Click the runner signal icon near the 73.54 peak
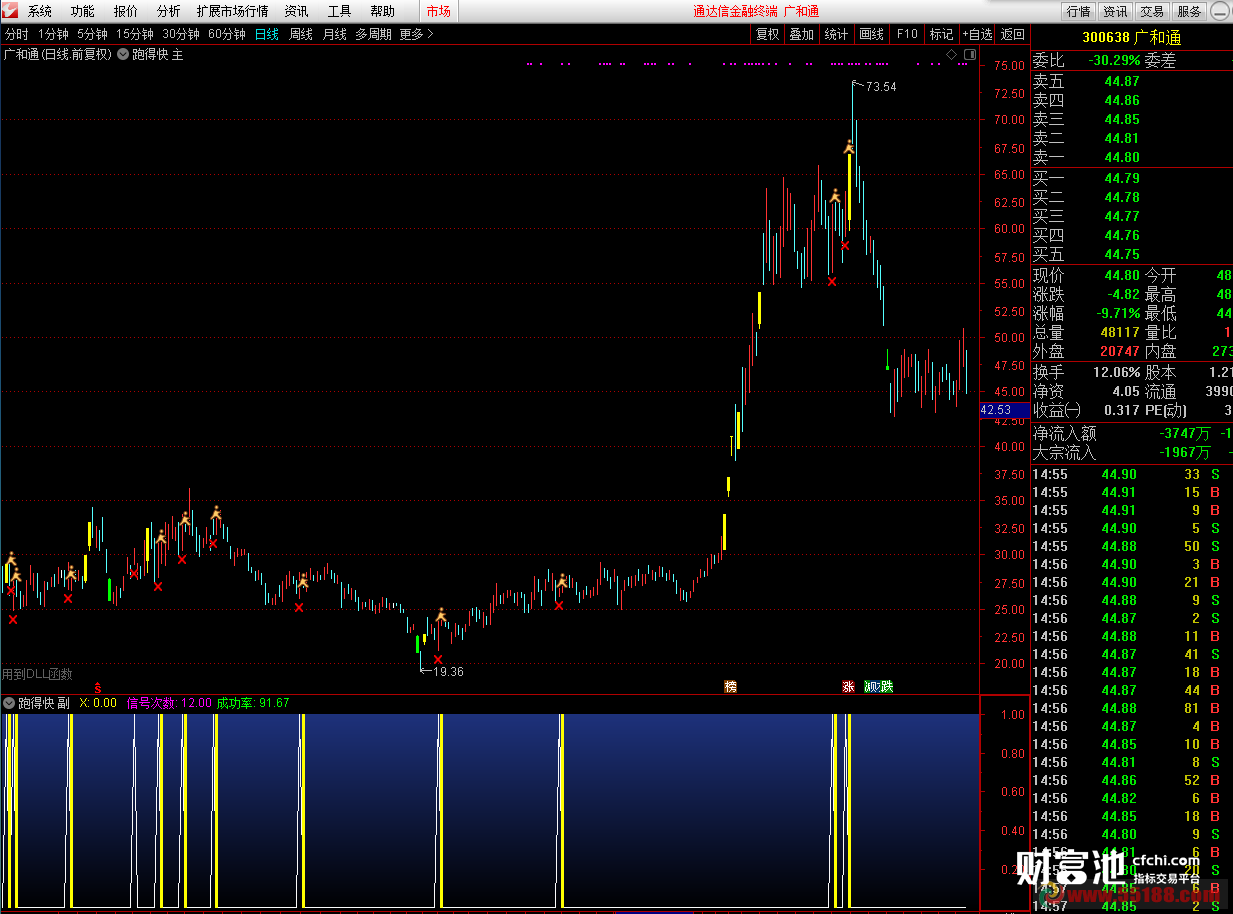The width and height of the screenshot is (1233, 914). coord(848,148)
